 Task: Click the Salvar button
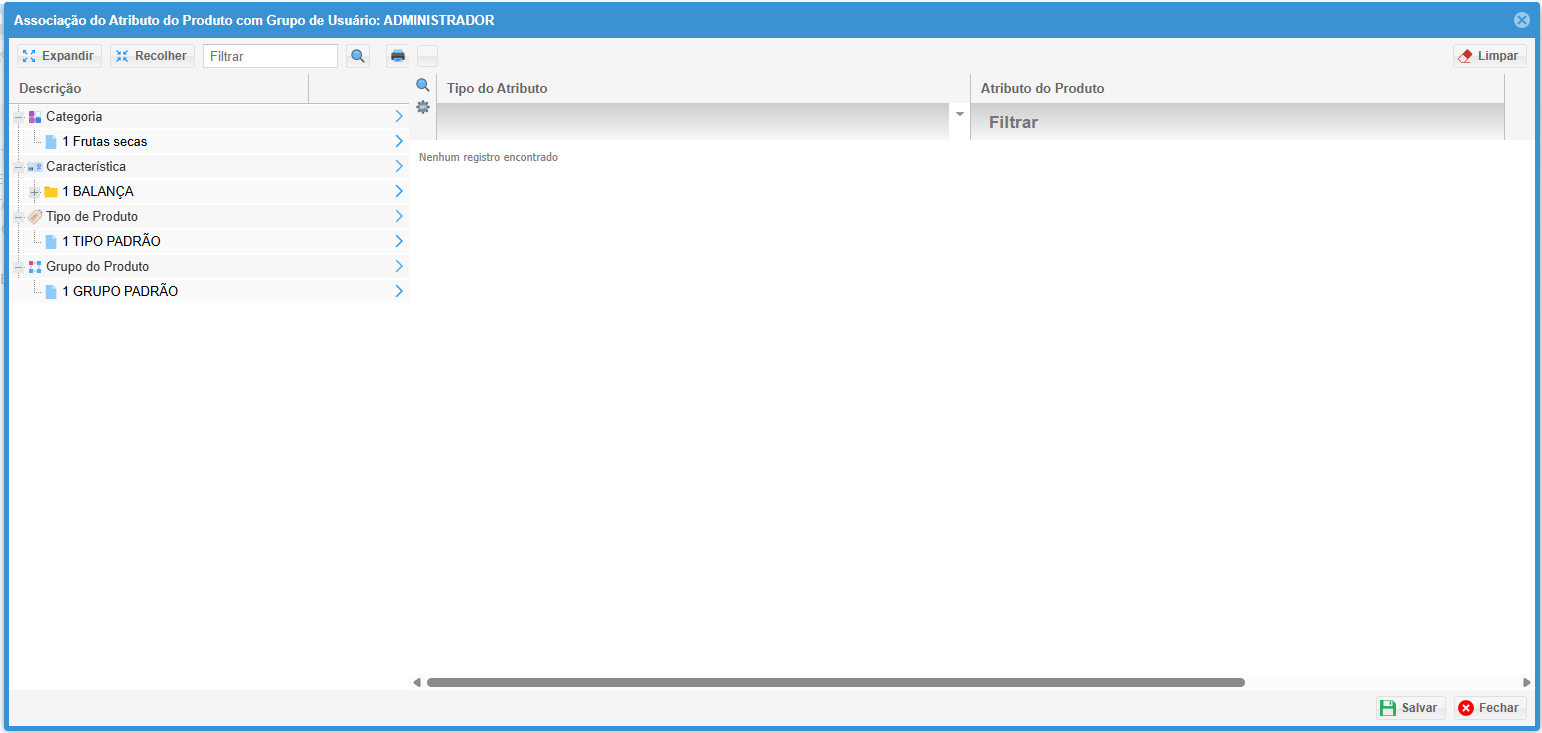[x=1410, y=708]
